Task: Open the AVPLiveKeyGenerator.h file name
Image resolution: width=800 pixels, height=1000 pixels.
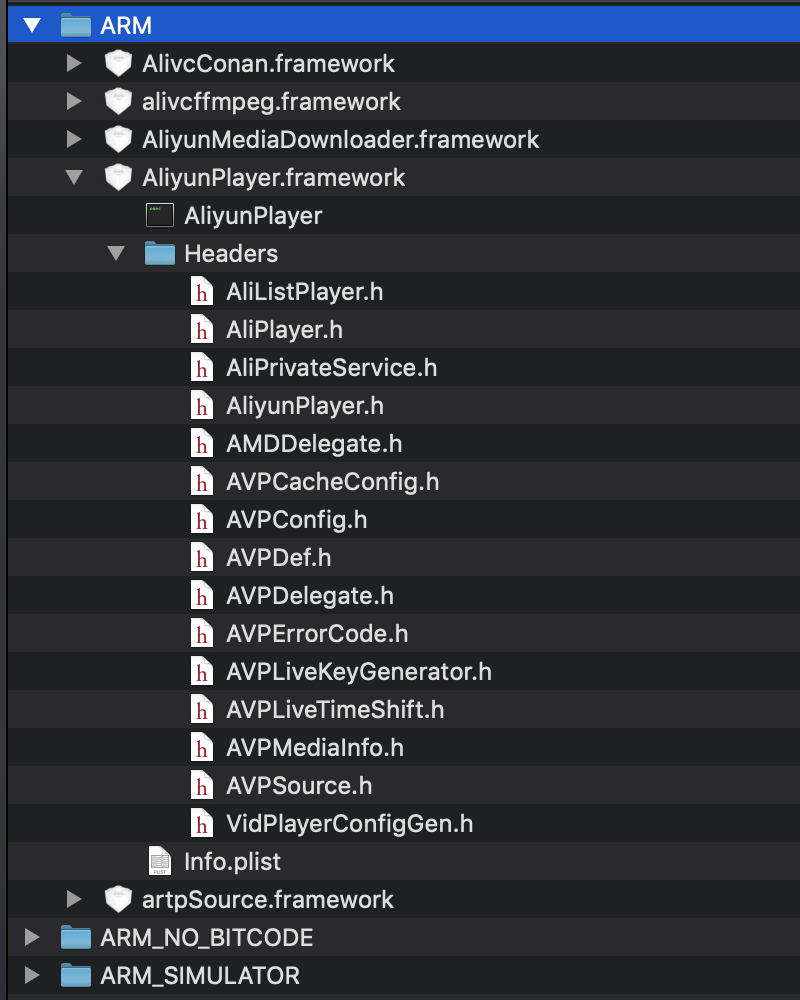Action: (359, 672)
